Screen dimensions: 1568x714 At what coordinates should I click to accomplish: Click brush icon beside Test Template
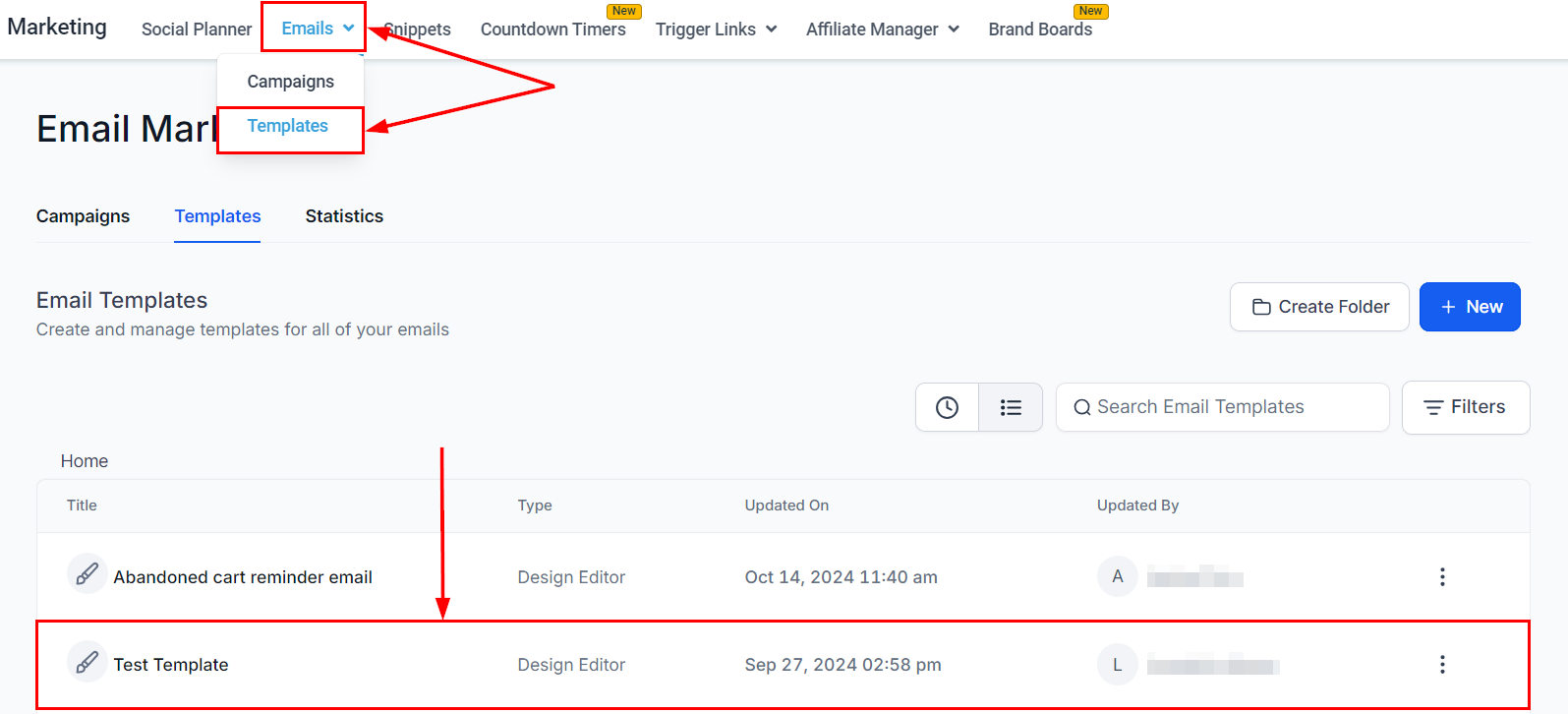tap(87, 662)
